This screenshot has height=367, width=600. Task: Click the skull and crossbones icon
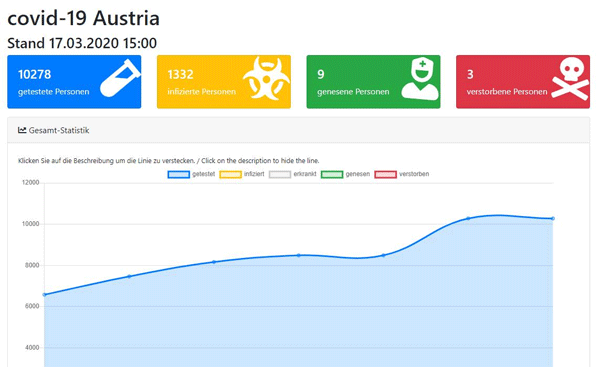click(570, 78)
